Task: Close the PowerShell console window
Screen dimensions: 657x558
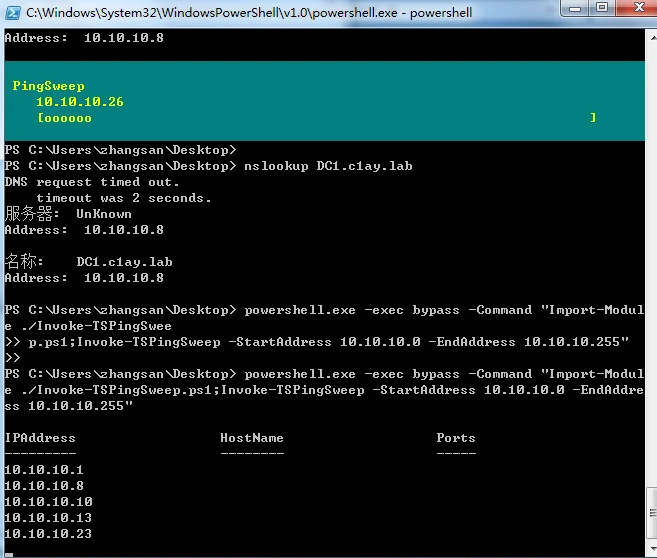Action: coord(635,9)
